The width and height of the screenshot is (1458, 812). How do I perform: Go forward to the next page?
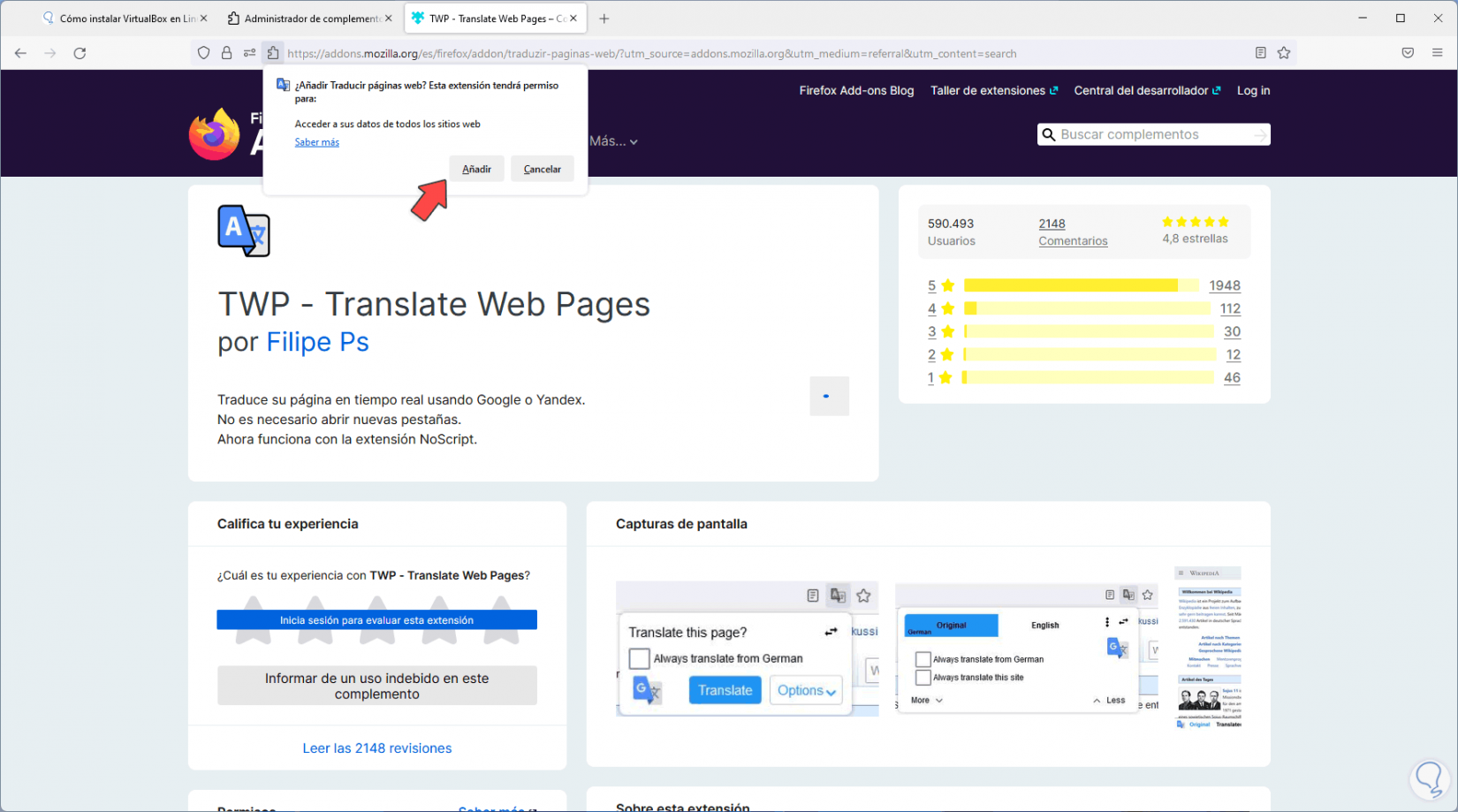(50, 53)
